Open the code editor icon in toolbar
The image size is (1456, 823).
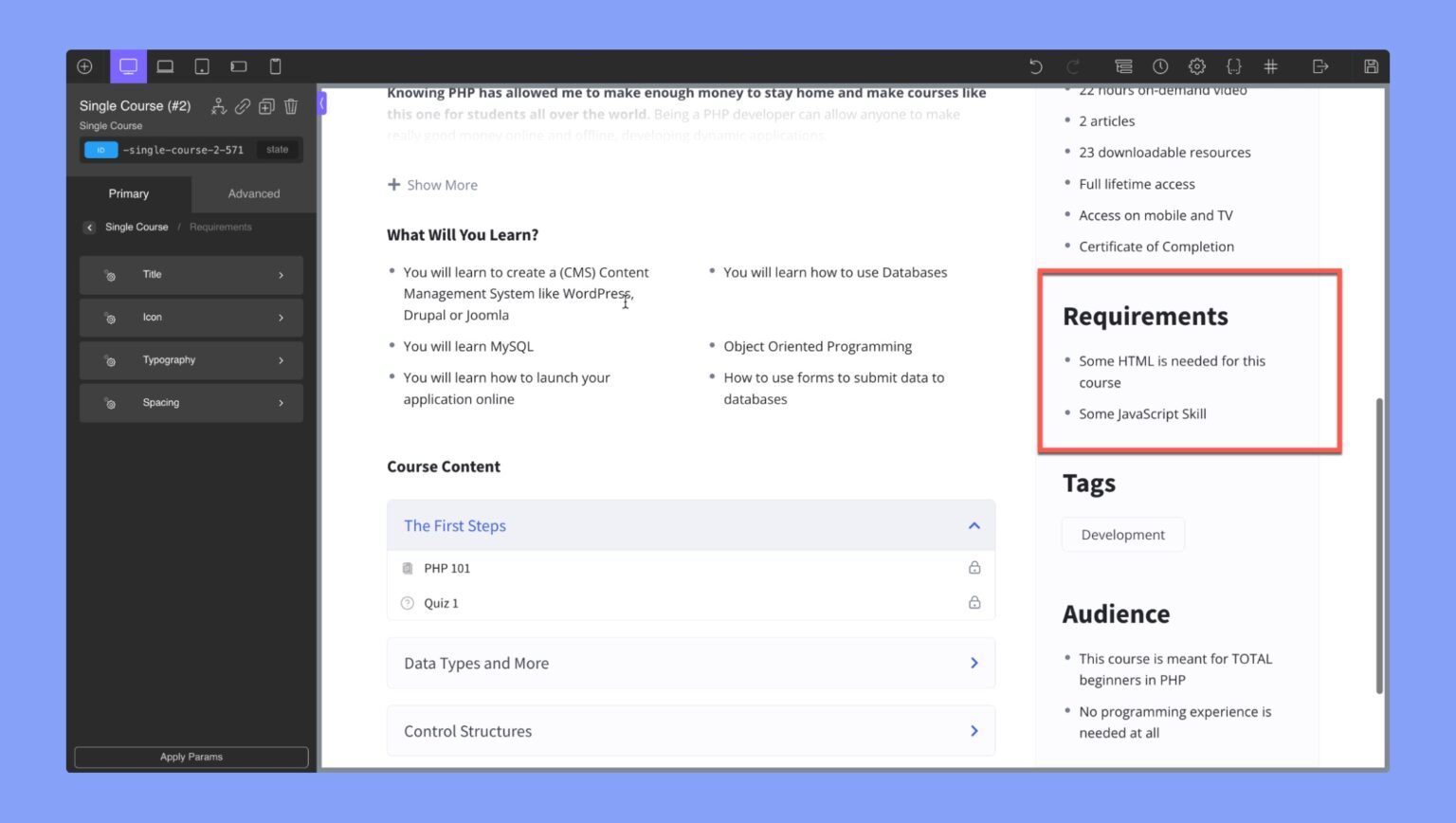pos(1234,66)
